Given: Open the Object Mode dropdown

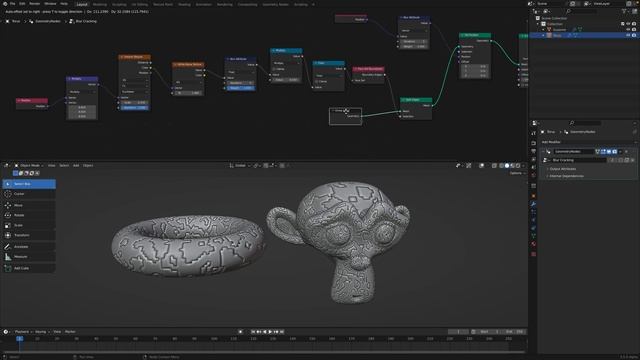Looking at the screenshot, I should [x=29, y=166].
